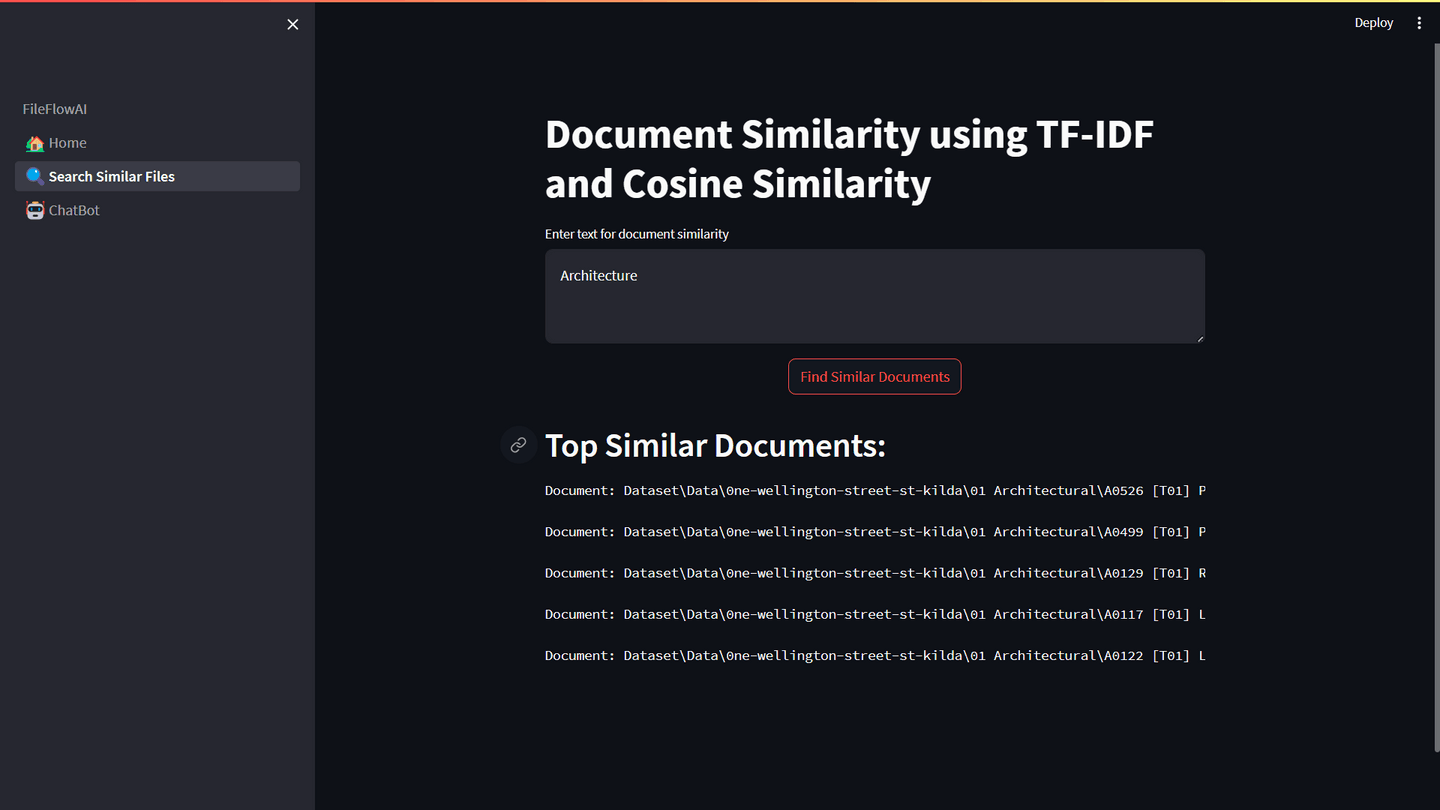Select the document result containing A0117
This screenshot has height=810, width=1440.
pos(875,614)
